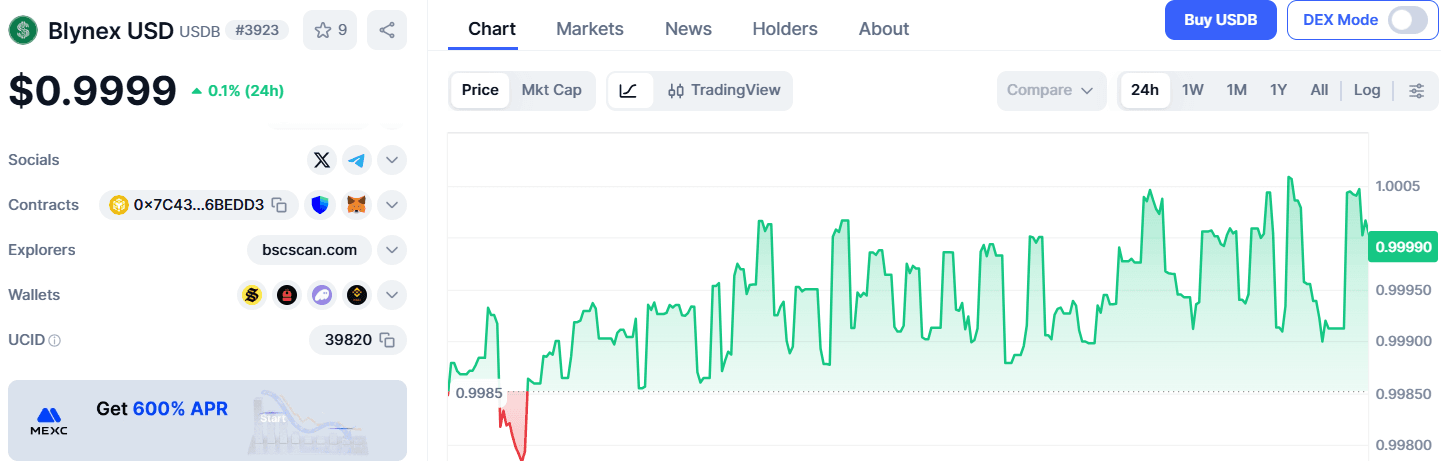Set chart range to 24h

1145,90
